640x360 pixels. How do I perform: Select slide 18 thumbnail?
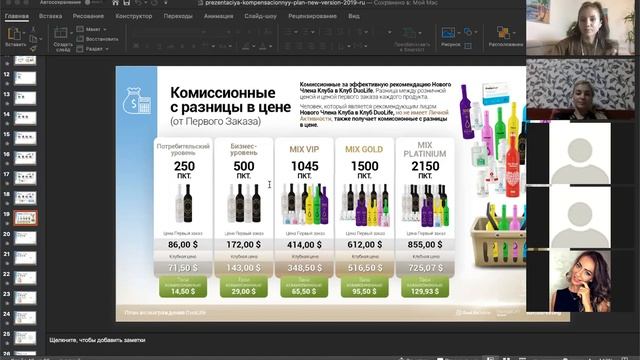(x=25, y=198)
